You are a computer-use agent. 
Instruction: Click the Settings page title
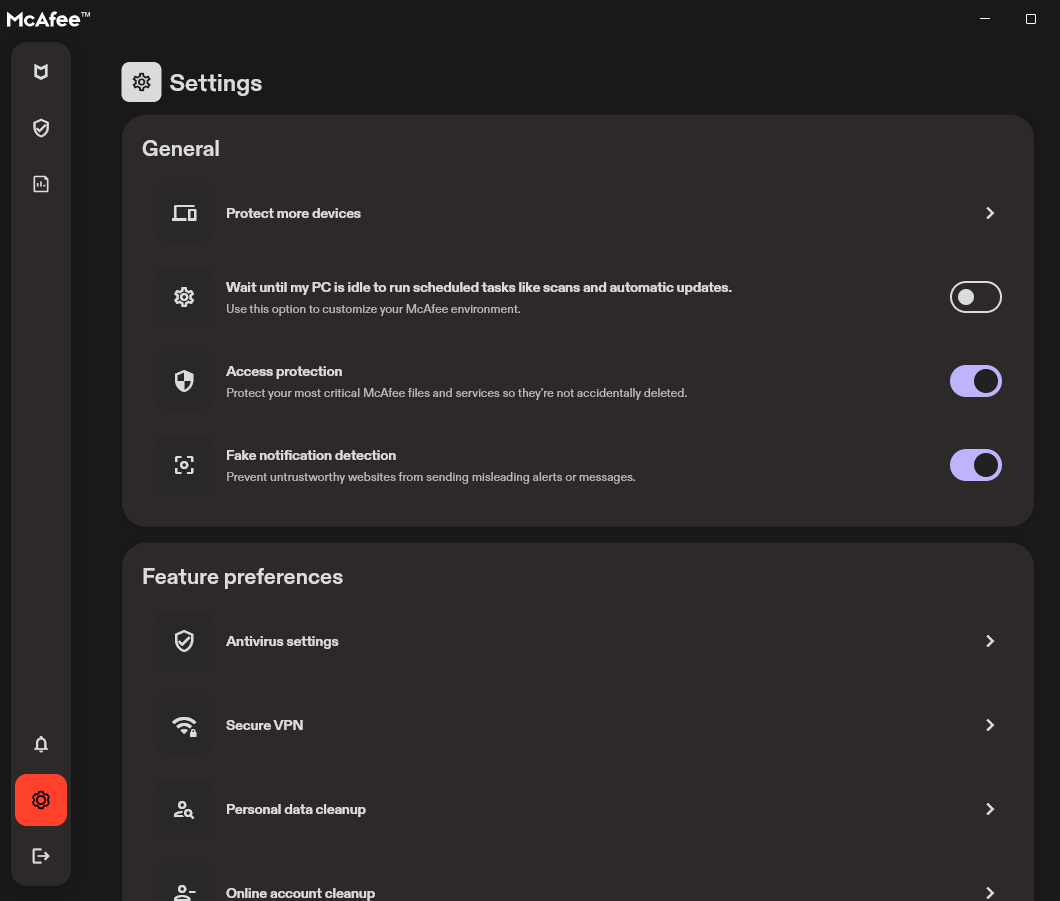(x=216, y=82)
